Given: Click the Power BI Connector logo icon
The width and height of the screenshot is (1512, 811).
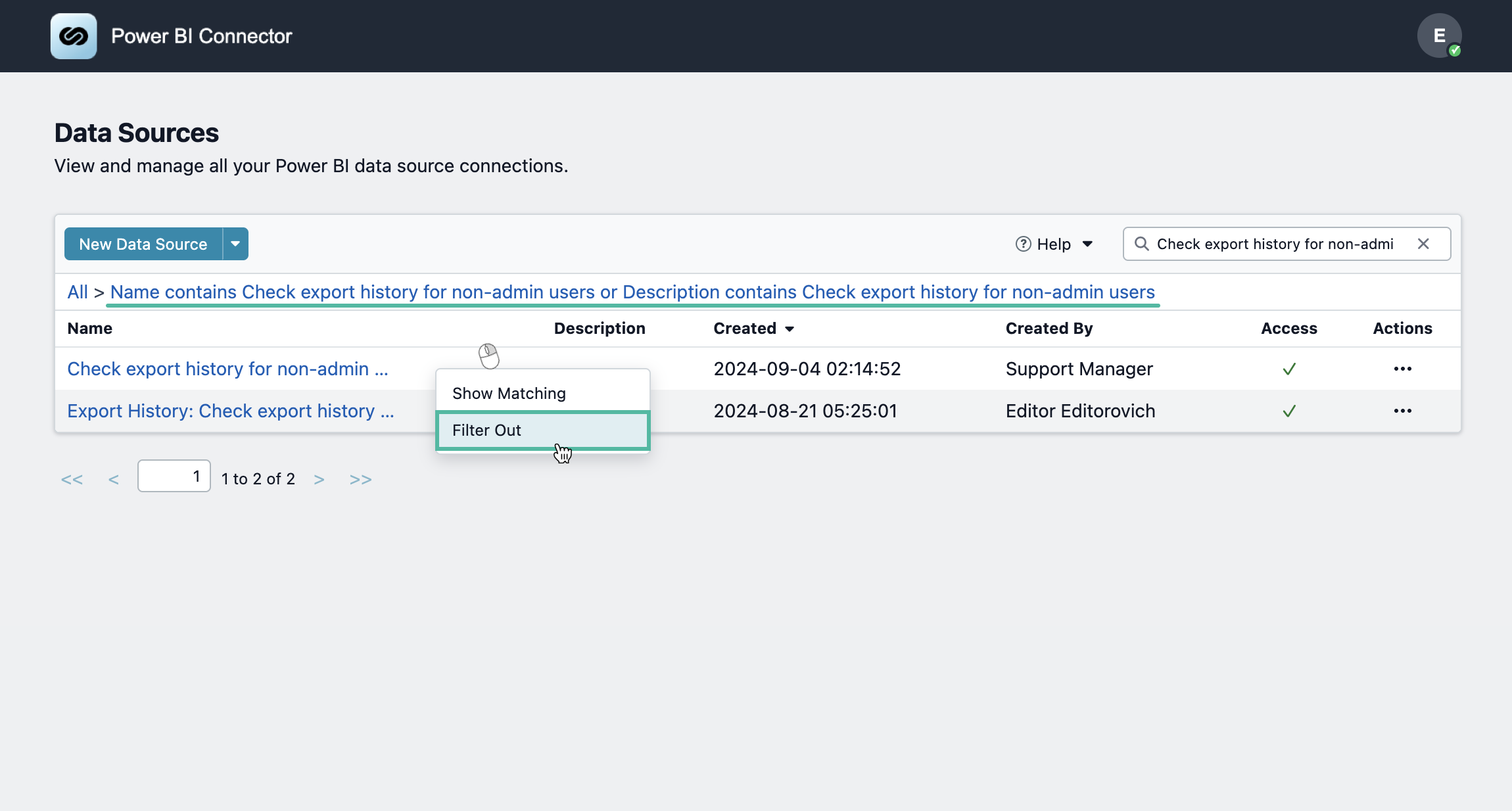Looking at the screenshot, I should (x=74, y=36).
